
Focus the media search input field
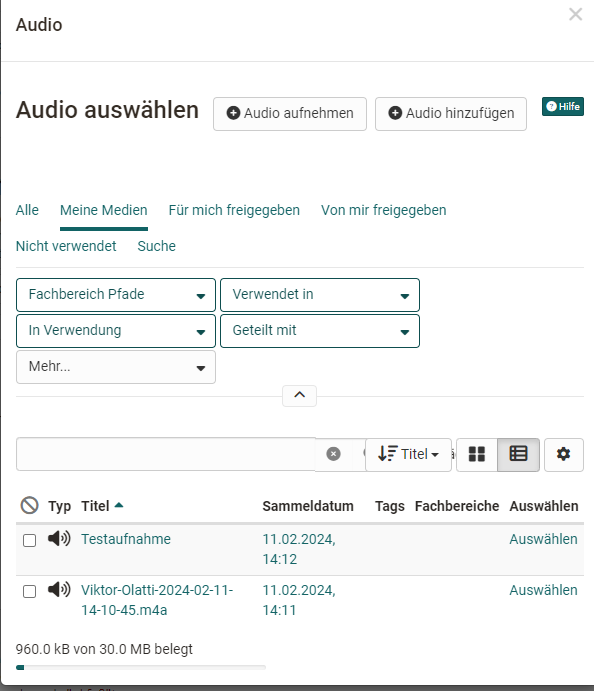click(166, 454)
